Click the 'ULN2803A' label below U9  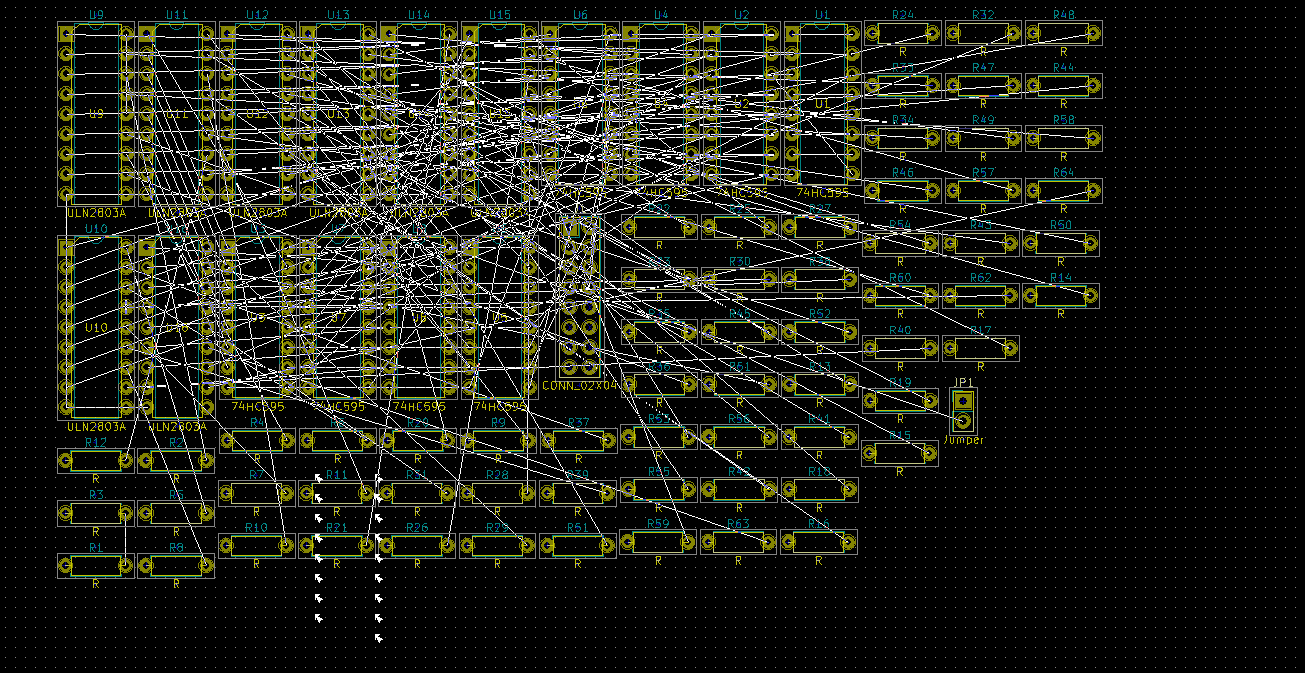[x=96, y=213]
